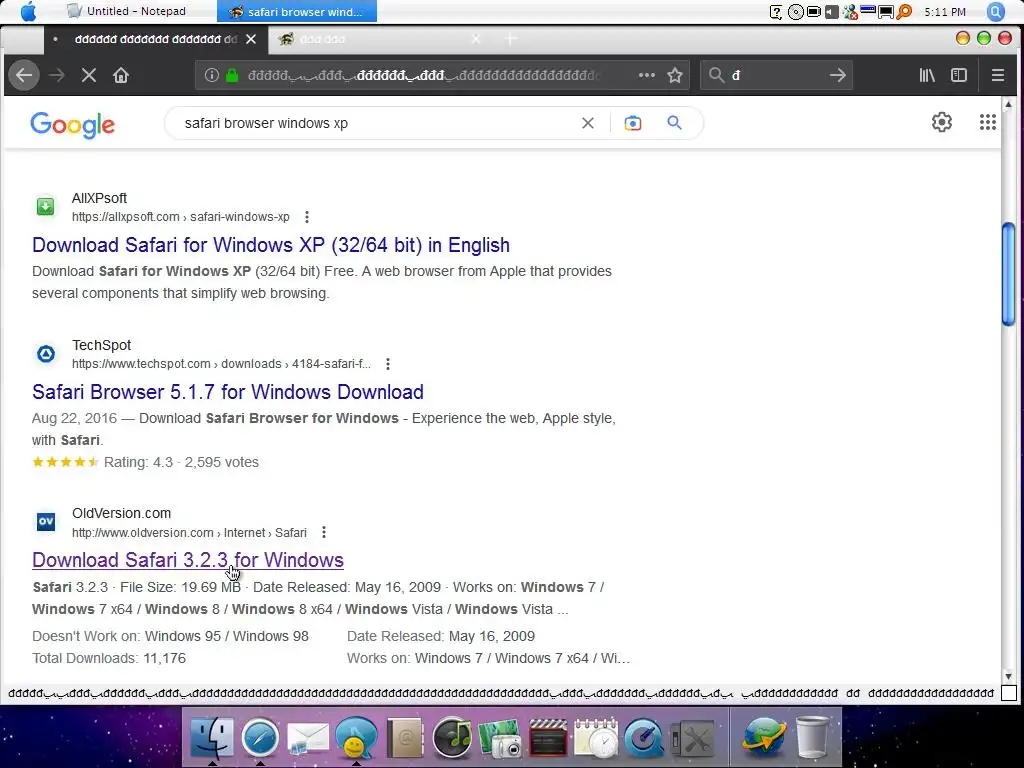Open the Library bookshelf icon
This screenshot has height=768, width=1024.
coord(927,75)
